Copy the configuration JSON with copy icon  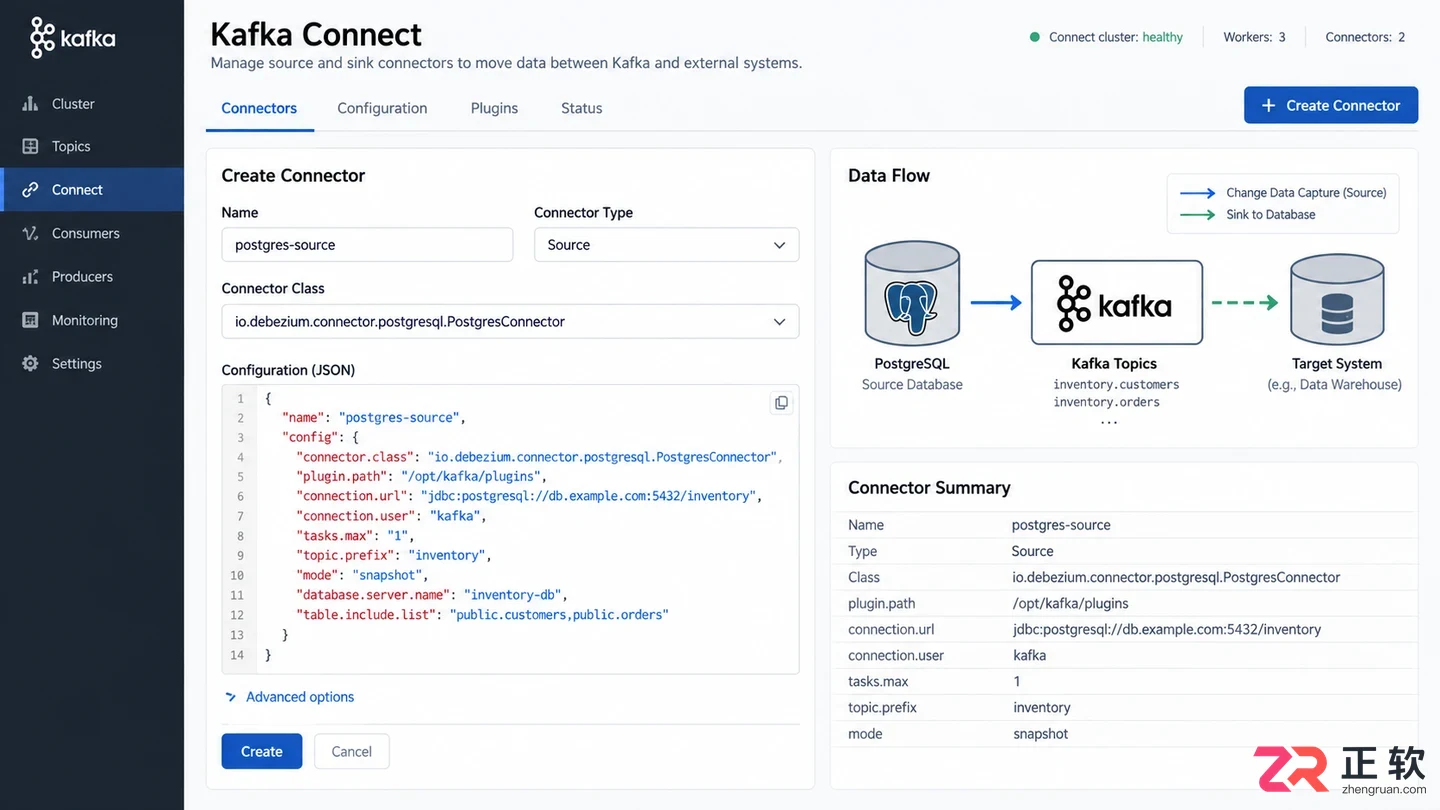781,403
